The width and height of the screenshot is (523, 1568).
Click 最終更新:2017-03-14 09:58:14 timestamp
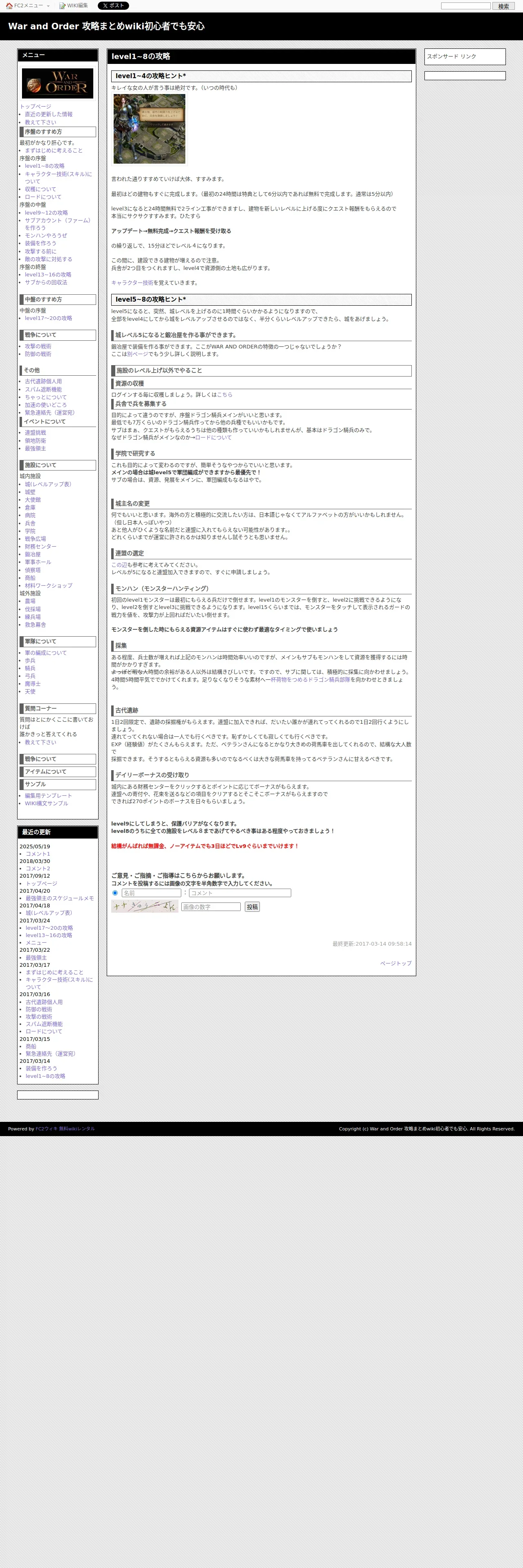[372, 944]
